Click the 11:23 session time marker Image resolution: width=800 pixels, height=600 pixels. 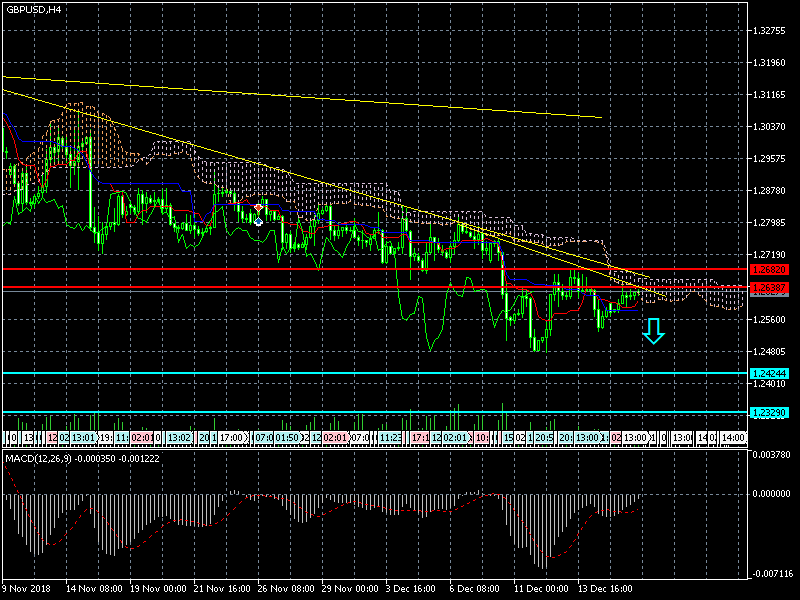tap(392, 438)
